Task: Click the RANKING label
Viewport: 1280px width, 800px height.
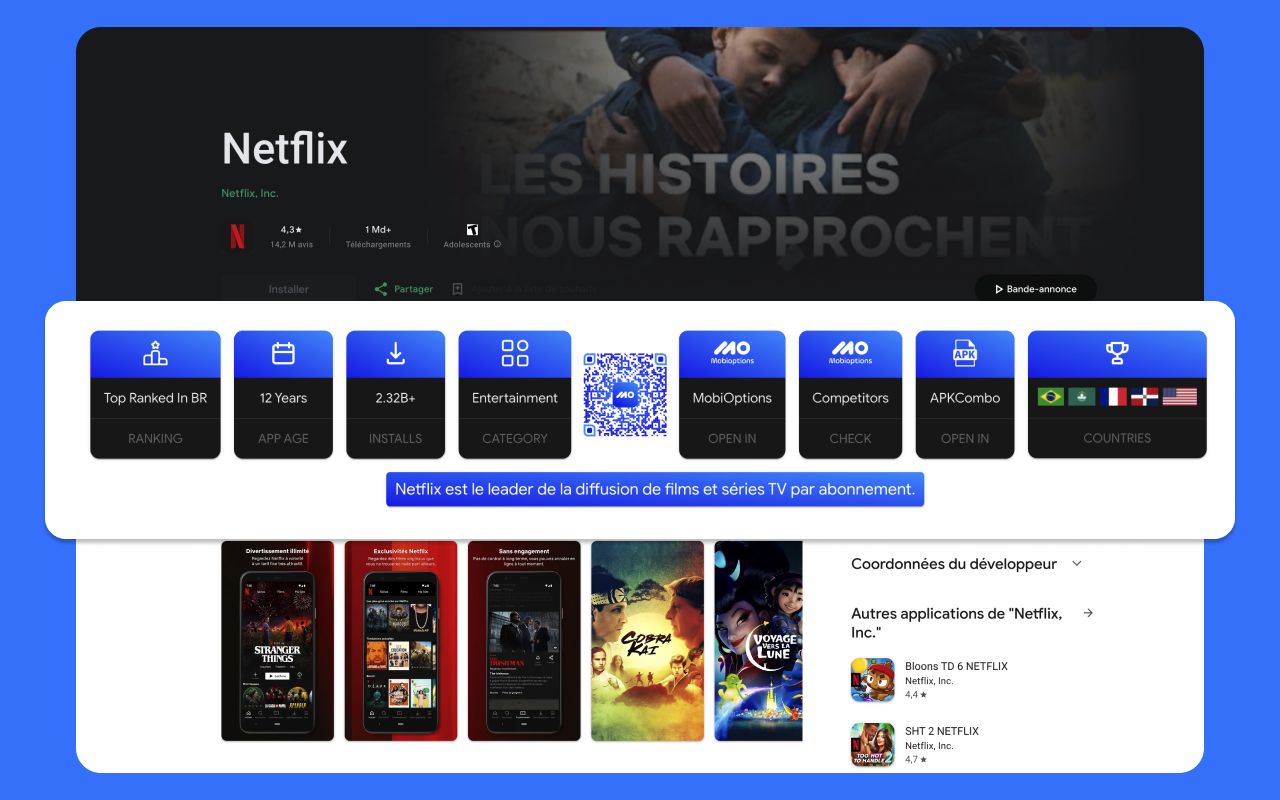Action: (x=155, y=438)
